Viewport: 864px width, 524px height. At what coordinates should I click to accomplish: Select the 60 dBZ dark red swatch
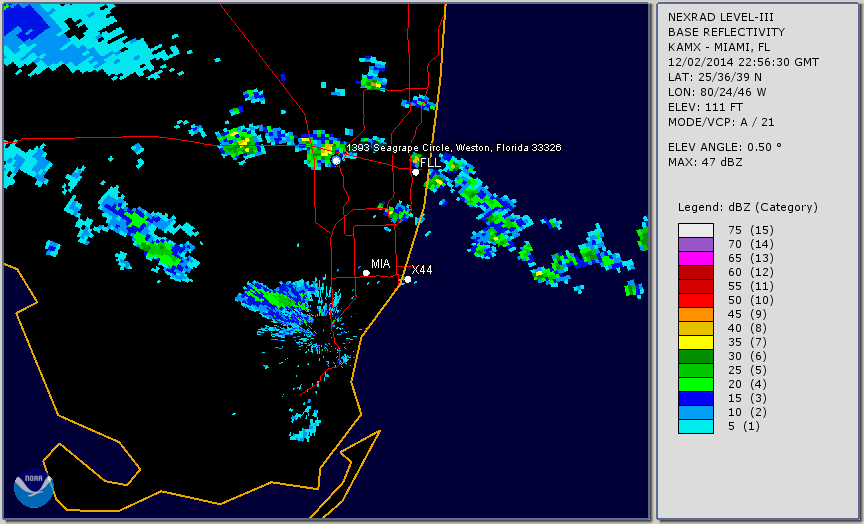tap(695, 272)
